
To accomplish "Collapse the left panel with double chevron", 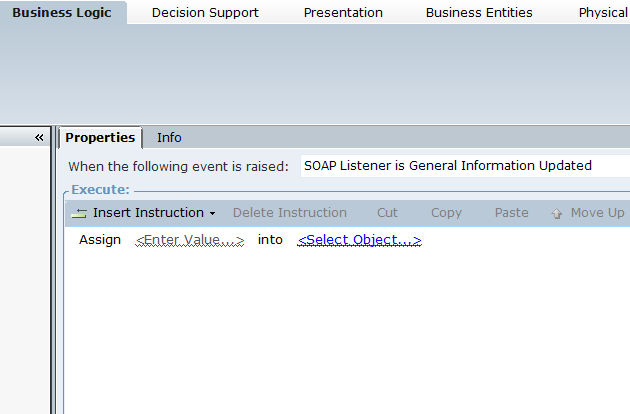I will pos(39,137).
